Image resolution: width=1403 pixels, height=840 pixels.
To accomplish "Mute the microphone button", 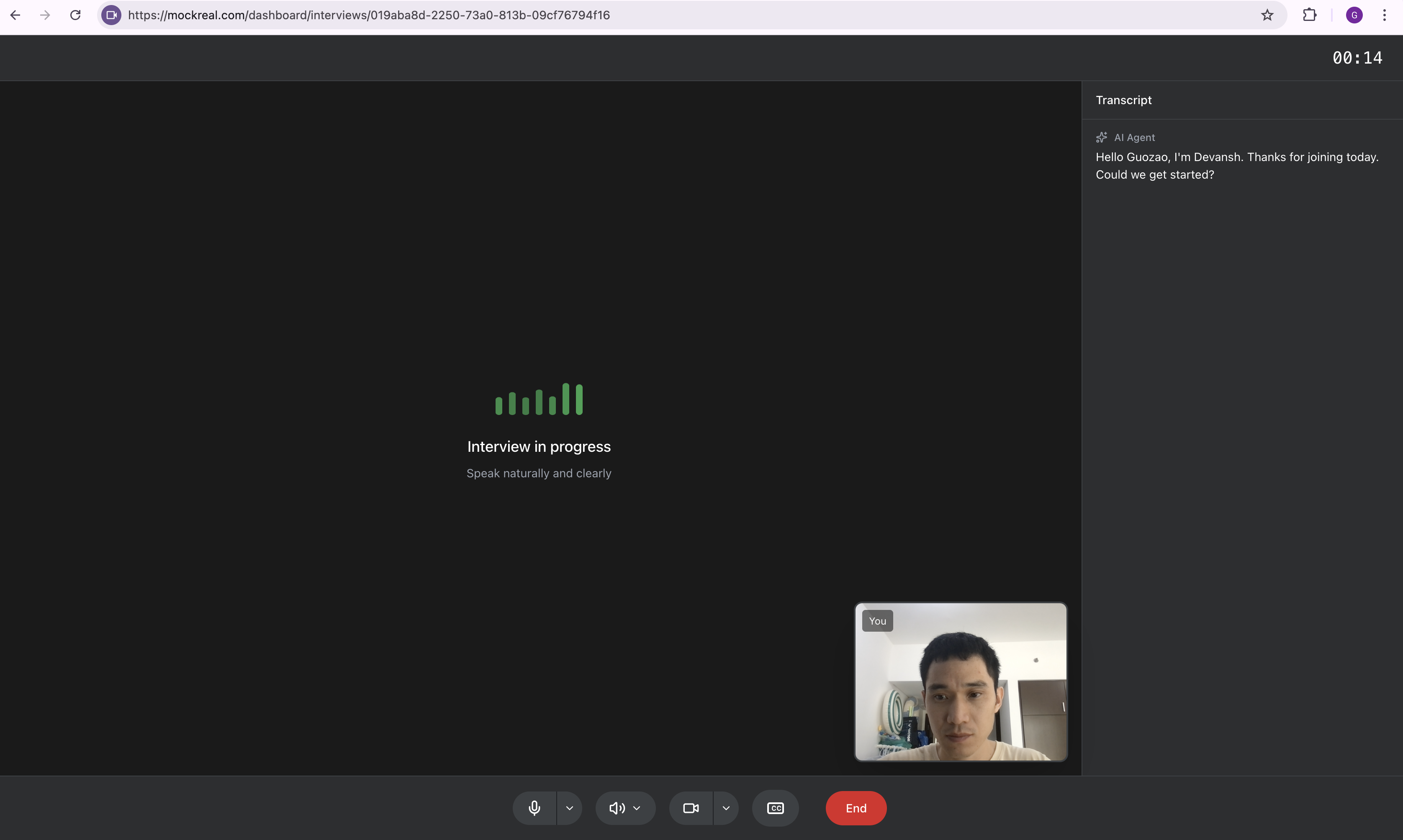I will click(534, 808).
